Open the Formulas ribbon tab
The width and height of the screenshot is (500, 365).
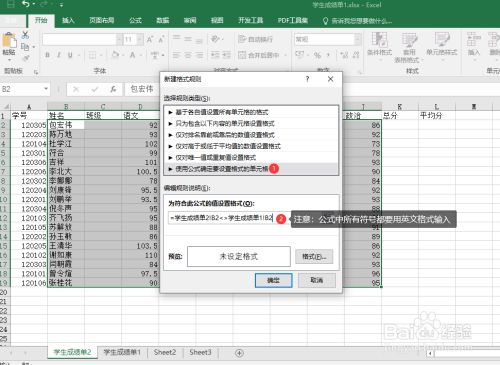click(x=135, y=20)
